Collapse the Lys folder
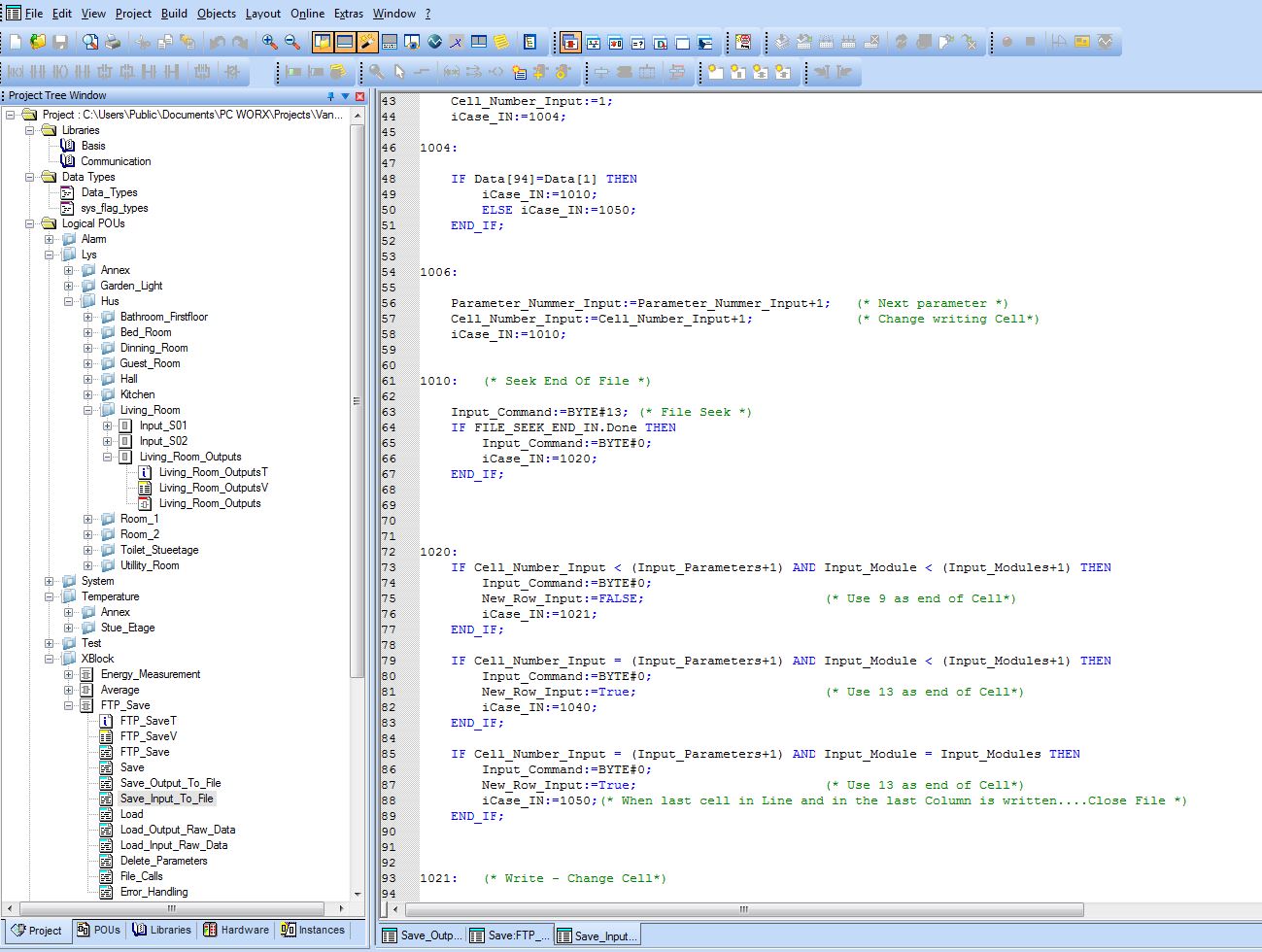This screenshot has height=952, width=1262. coord(50,255)
